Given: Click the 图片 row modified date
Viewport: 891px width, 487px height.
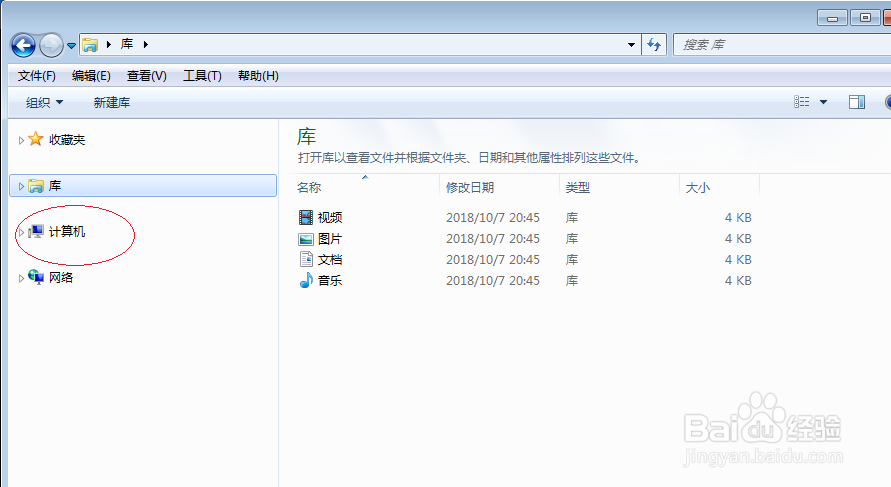Looking at the screenshot, I should click(493, 239).
